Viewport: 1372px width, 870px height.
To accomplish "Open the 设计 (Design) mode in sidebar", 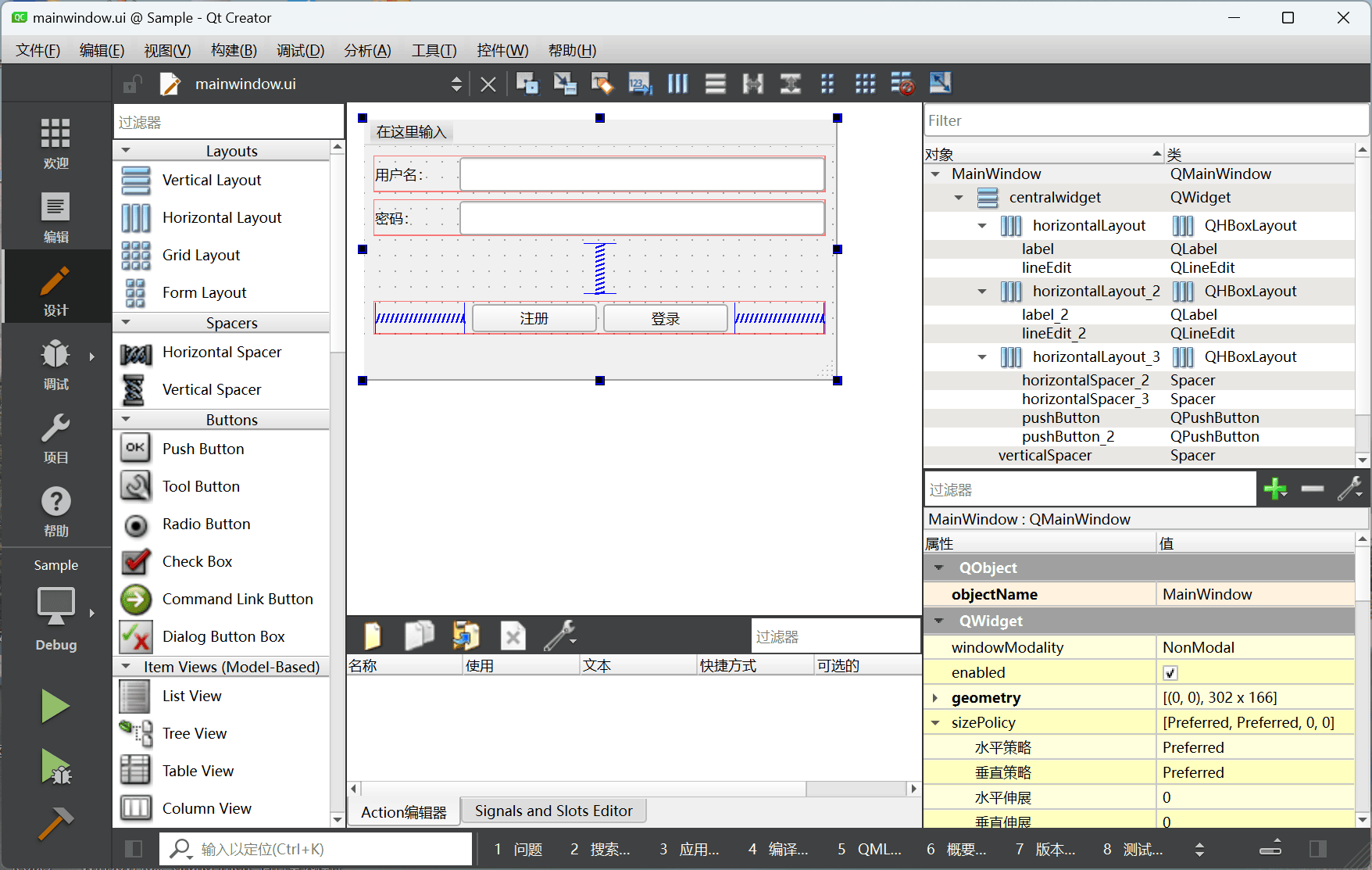I will coord(55,291).
